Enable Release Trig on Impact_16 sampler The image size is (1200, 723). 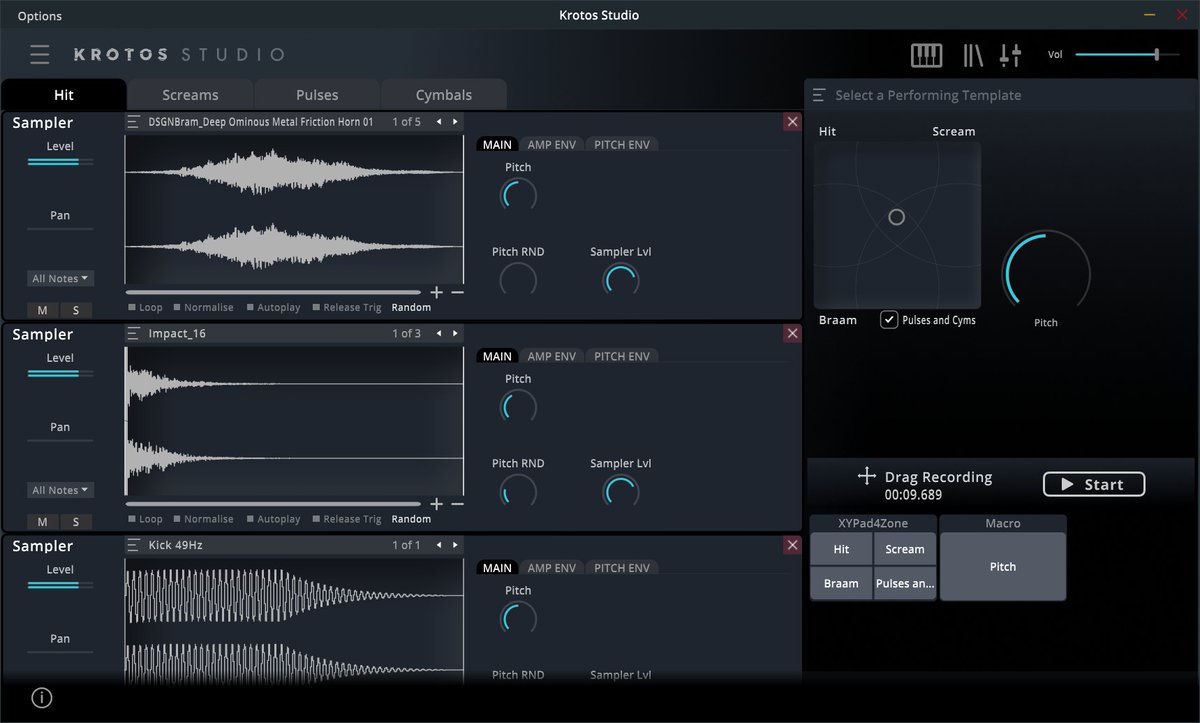point(347,519)
